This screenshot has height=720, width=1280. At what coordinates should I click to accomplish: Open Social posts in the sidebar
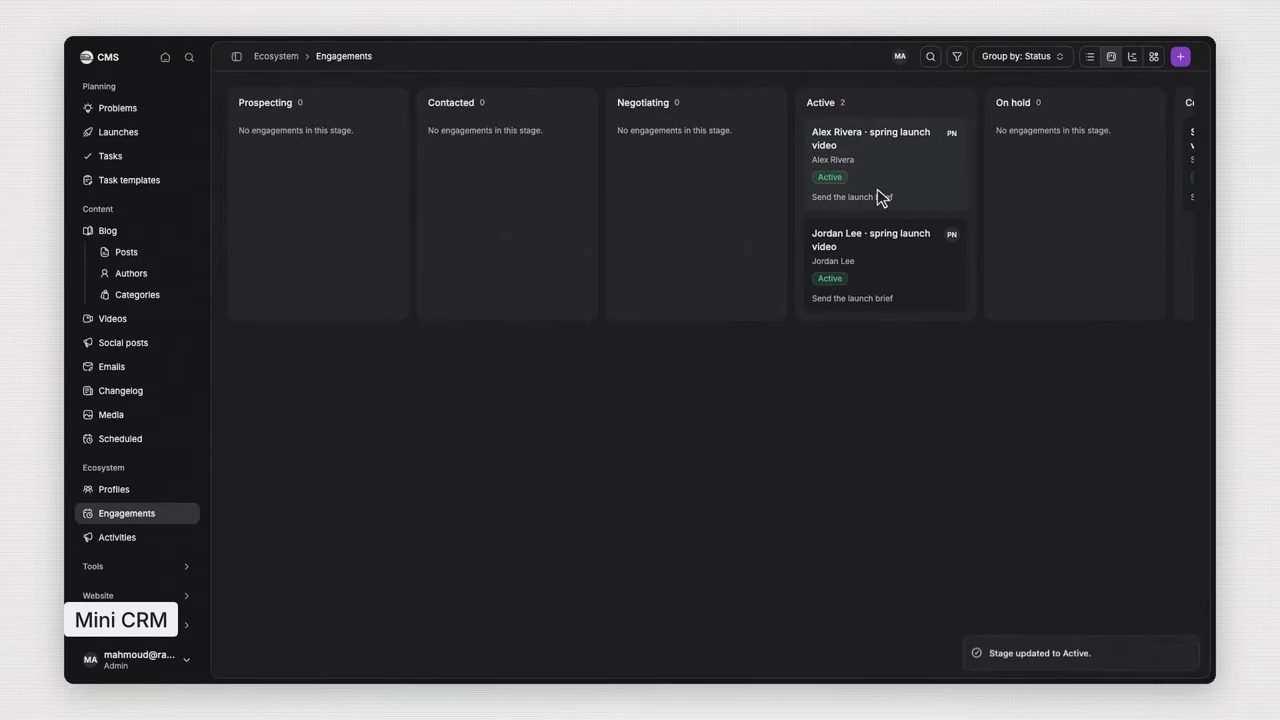coord(137,343)
